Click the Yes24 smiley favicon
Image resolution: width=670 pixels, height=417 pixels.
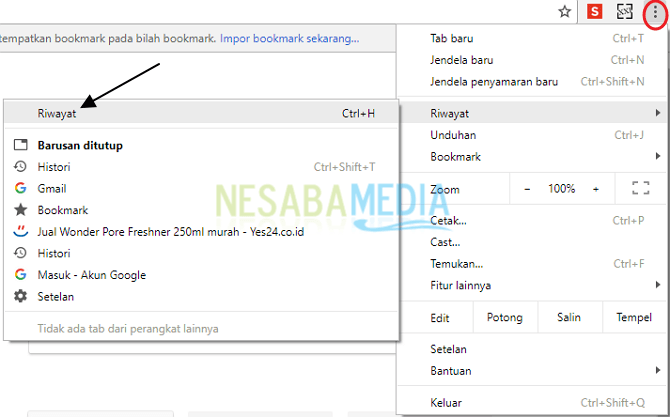[21, 231]
